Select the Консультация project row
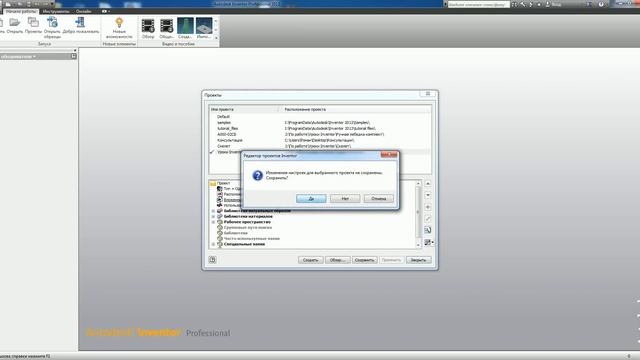This screenshot has height=360, width=640. 320,140
